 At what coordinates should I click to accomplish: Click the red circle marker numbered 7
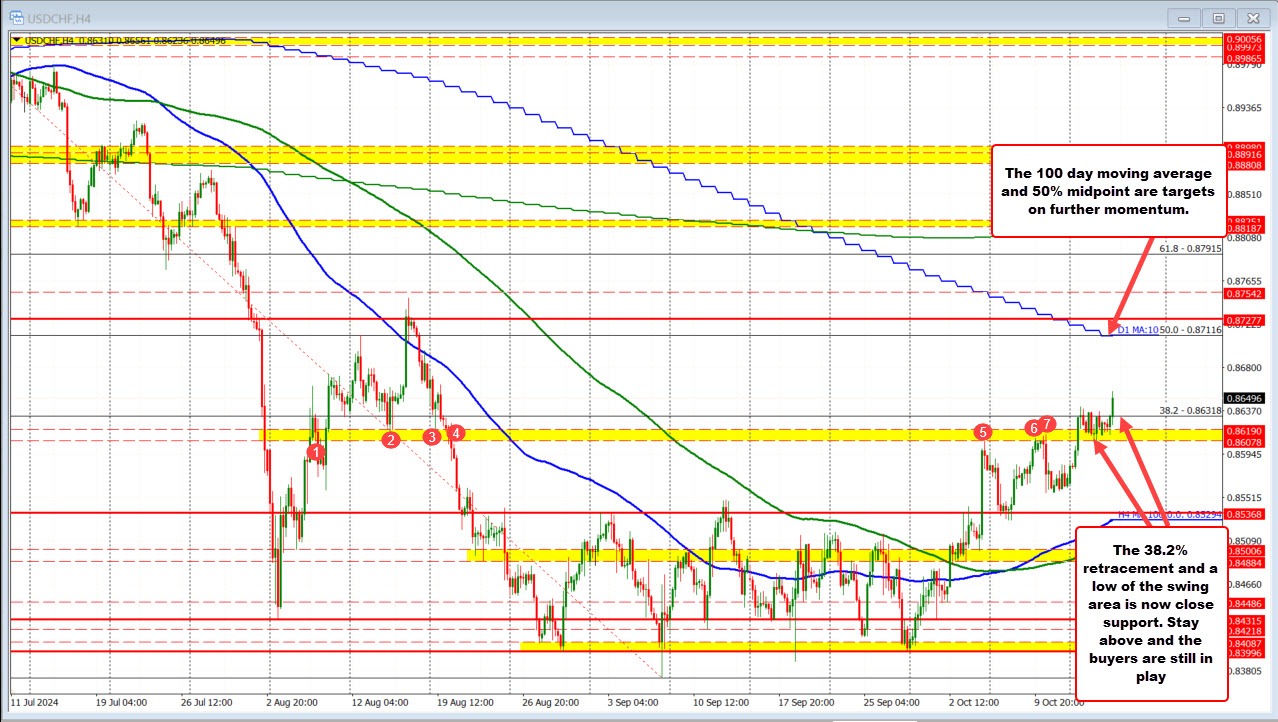[1046, 424]
